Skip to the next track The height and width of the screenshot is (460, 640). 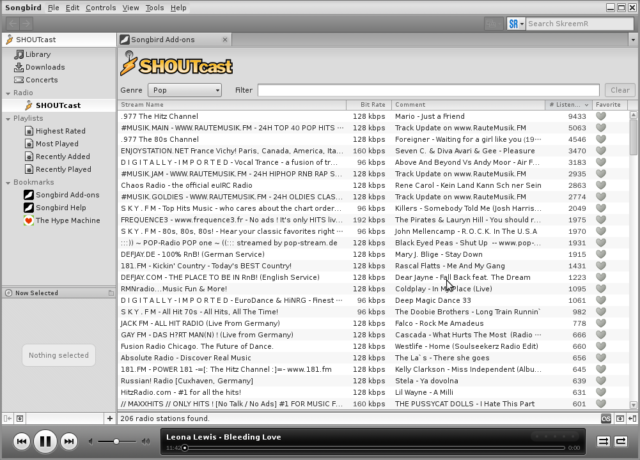point(69,441)
